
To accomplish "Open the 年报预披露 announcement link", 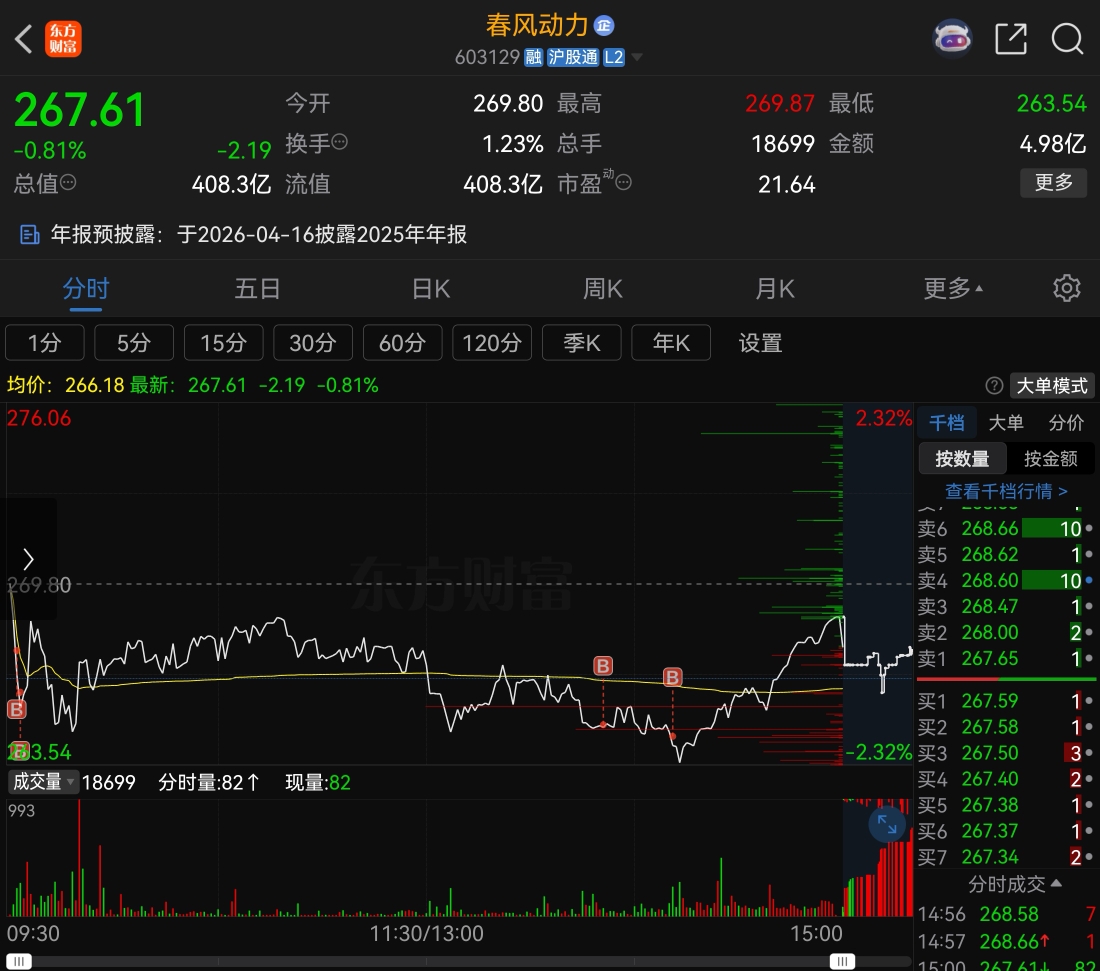I will point(258,234).
